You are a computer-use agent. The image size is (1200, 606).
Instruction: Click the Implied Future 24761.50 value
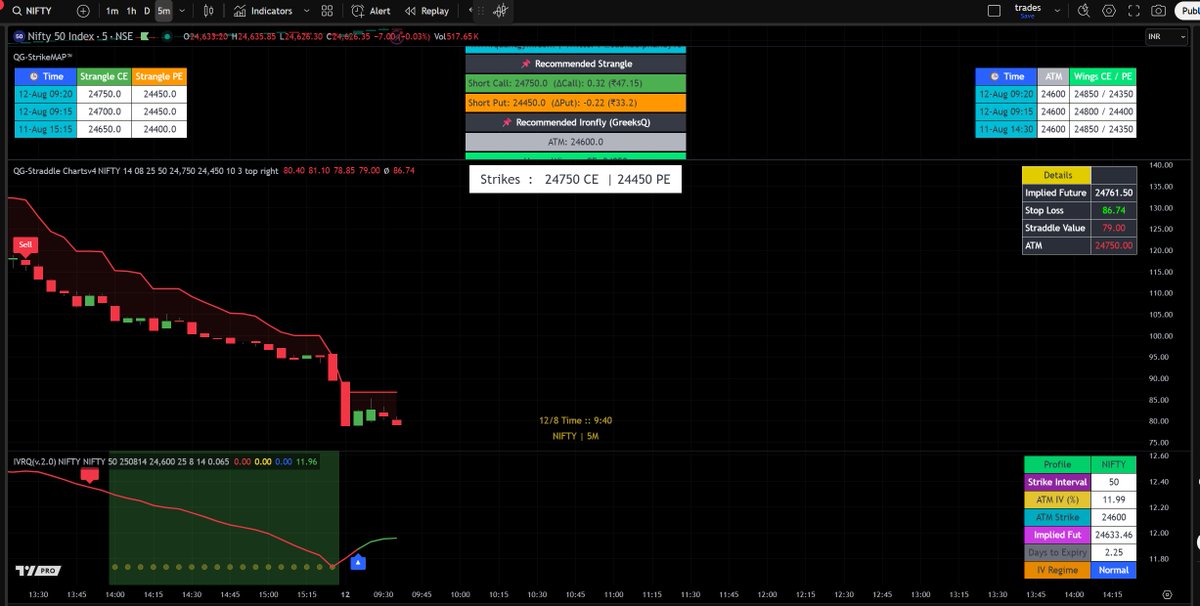click(1114, 193)
